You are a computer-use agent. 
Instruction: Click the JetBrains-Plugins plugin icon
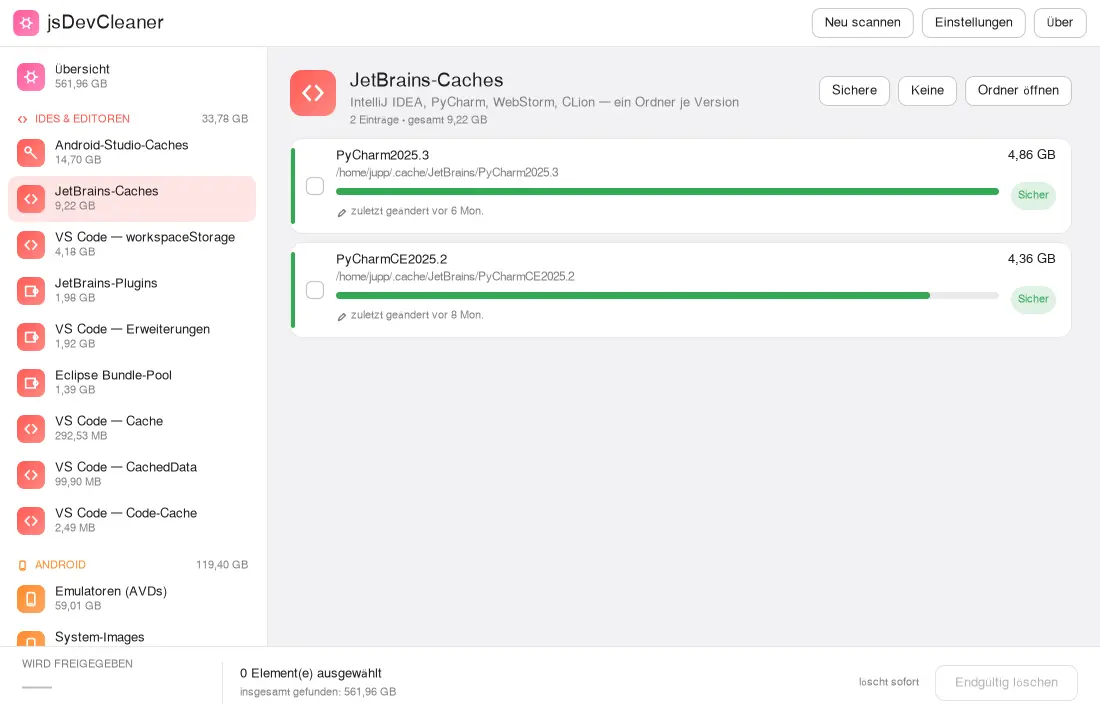[x=31, y=291]
